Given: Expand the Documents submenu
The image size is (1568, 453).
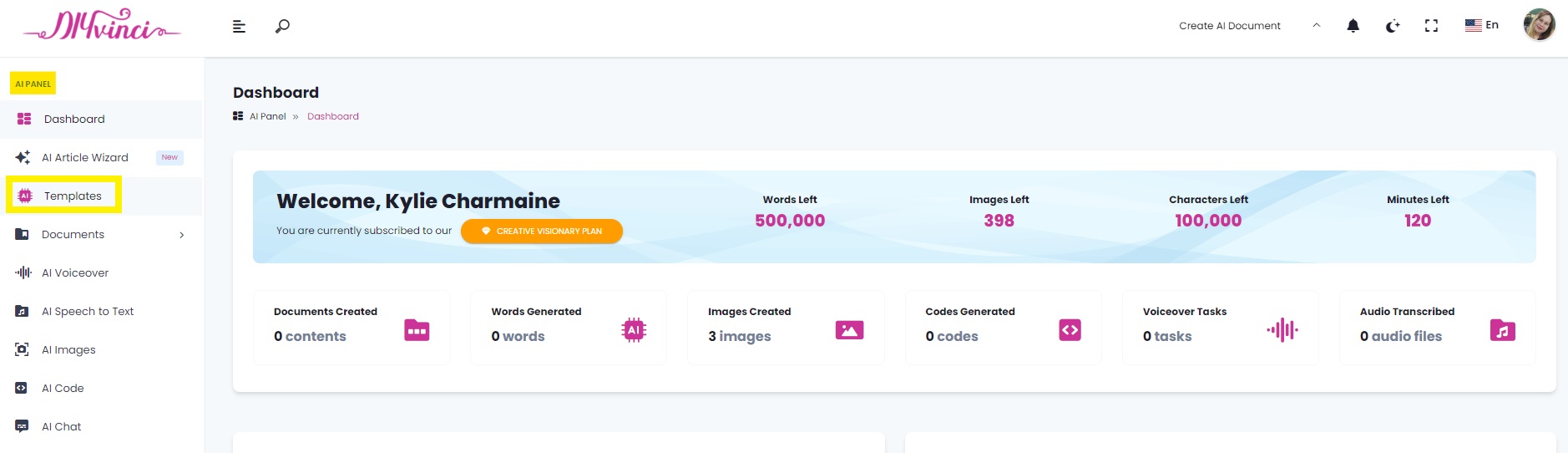Looking at the screenshot, I should click(182, 235).
